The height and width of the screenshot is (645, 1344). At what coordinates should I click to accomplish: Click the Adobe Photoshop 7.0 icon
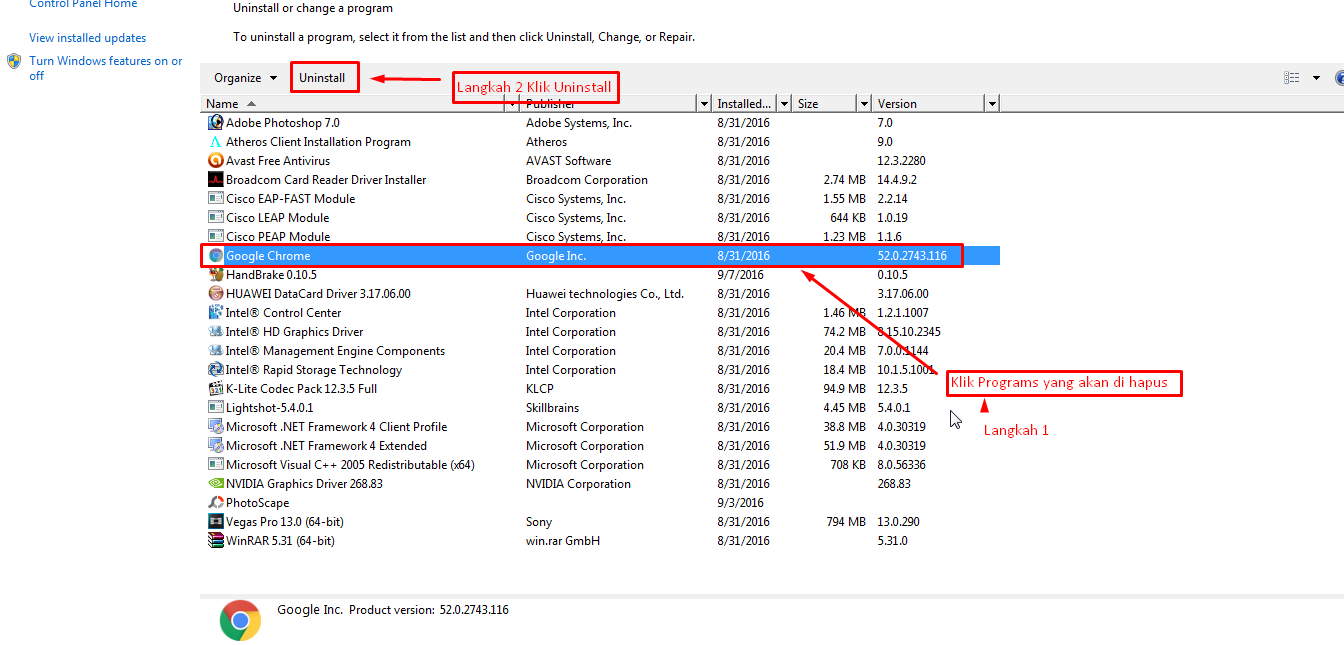(215, 123)
